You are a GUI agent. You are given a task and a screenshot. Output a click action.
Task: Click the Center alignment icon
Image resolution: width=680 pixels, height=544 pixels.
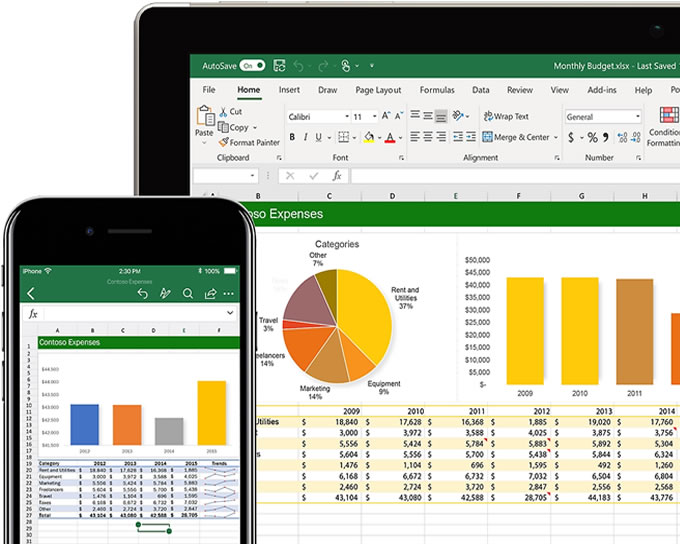pyautogui.click(x=428, y=137)
